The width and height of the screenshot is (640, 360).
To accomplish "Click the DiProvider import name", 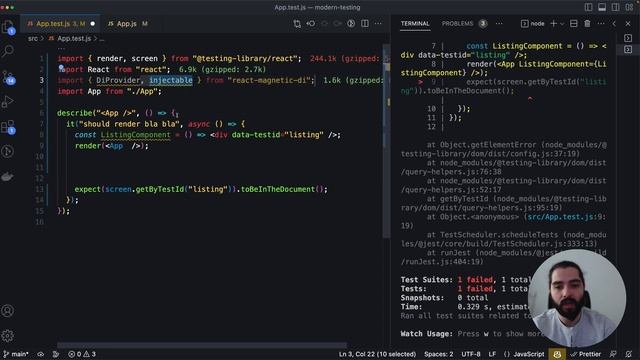I will tap(118, 80).
